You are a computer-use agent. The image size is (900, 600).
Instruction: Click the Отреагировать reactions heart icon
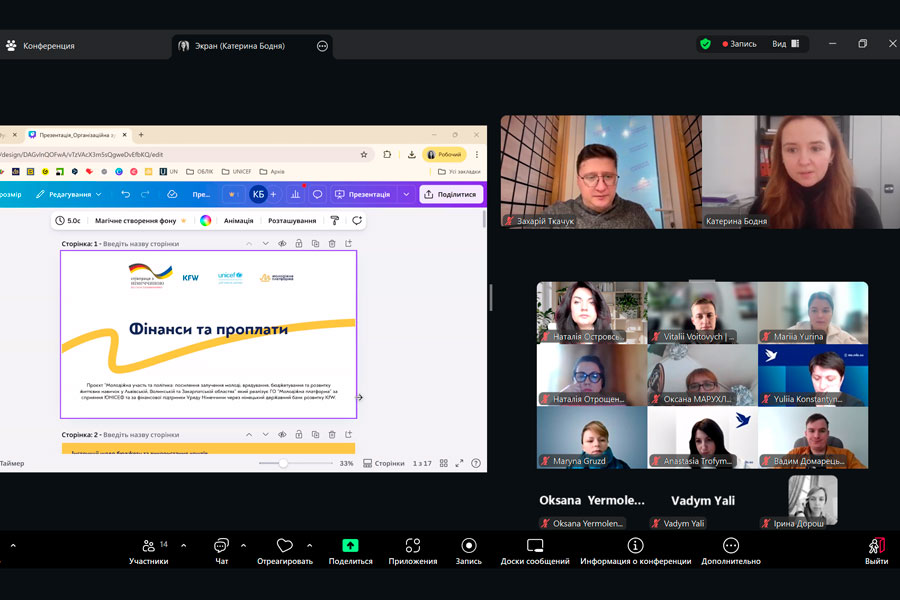point(285,545)
